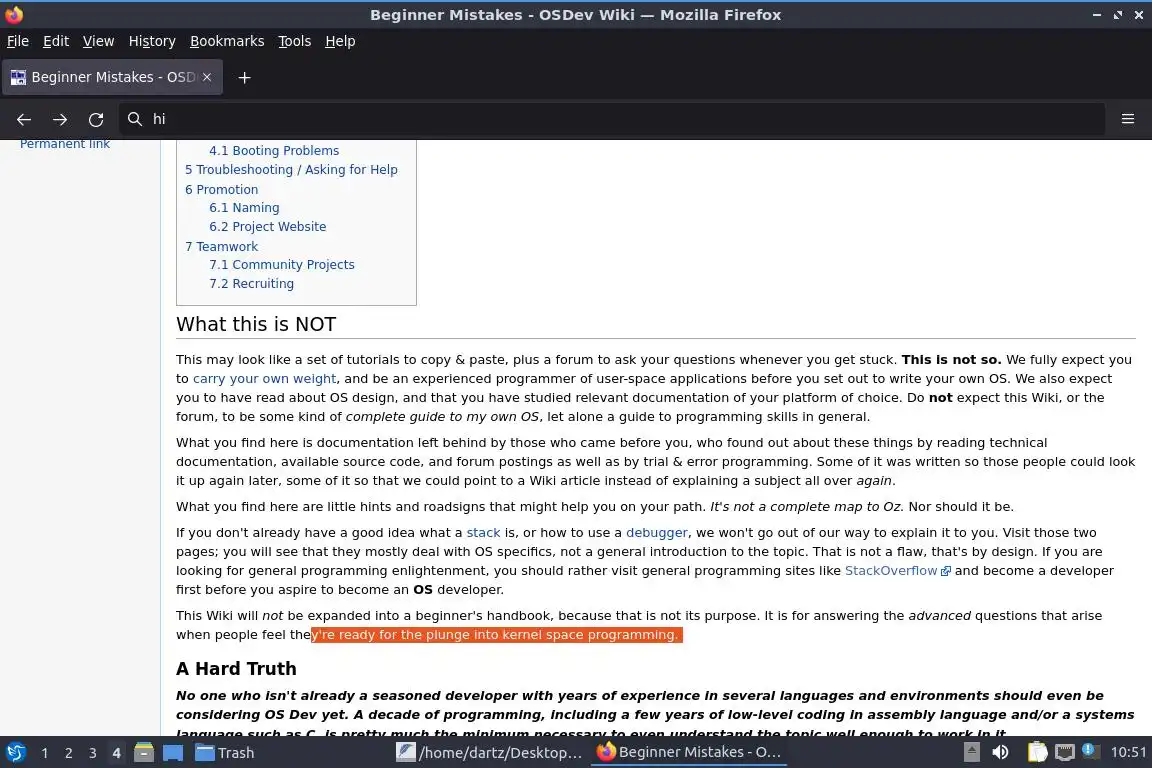Switch to workspace 3
1152x768 pixels.
pyautogui.click(x=93, y=753)
